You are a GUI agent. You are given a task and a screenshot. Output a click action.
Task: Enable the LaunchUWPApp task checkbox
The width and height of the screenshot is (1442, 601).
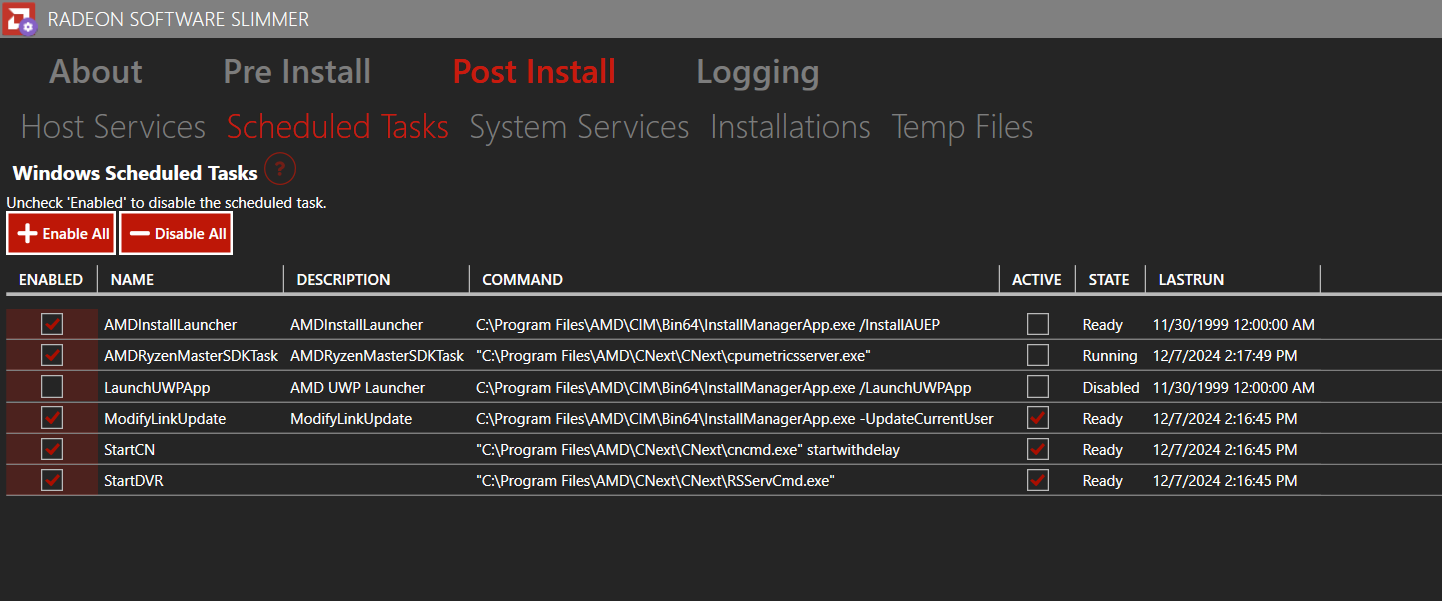tap(52, 387)
